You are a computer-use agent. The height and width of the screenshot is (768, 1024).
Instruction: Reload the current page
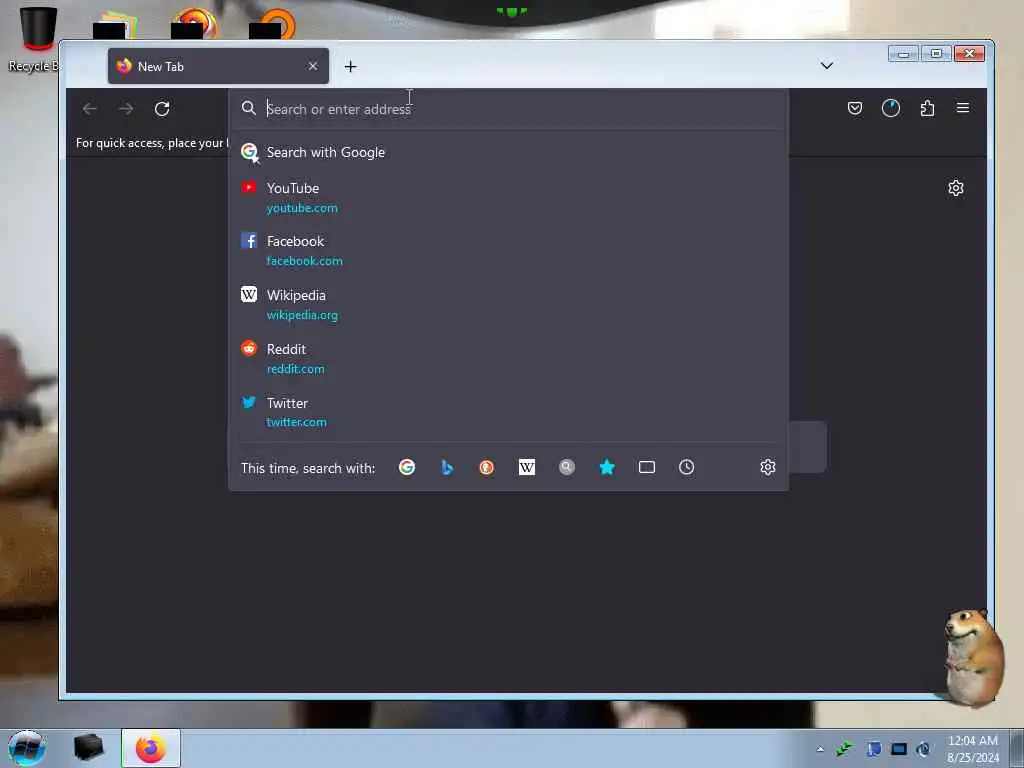(162, 108)
